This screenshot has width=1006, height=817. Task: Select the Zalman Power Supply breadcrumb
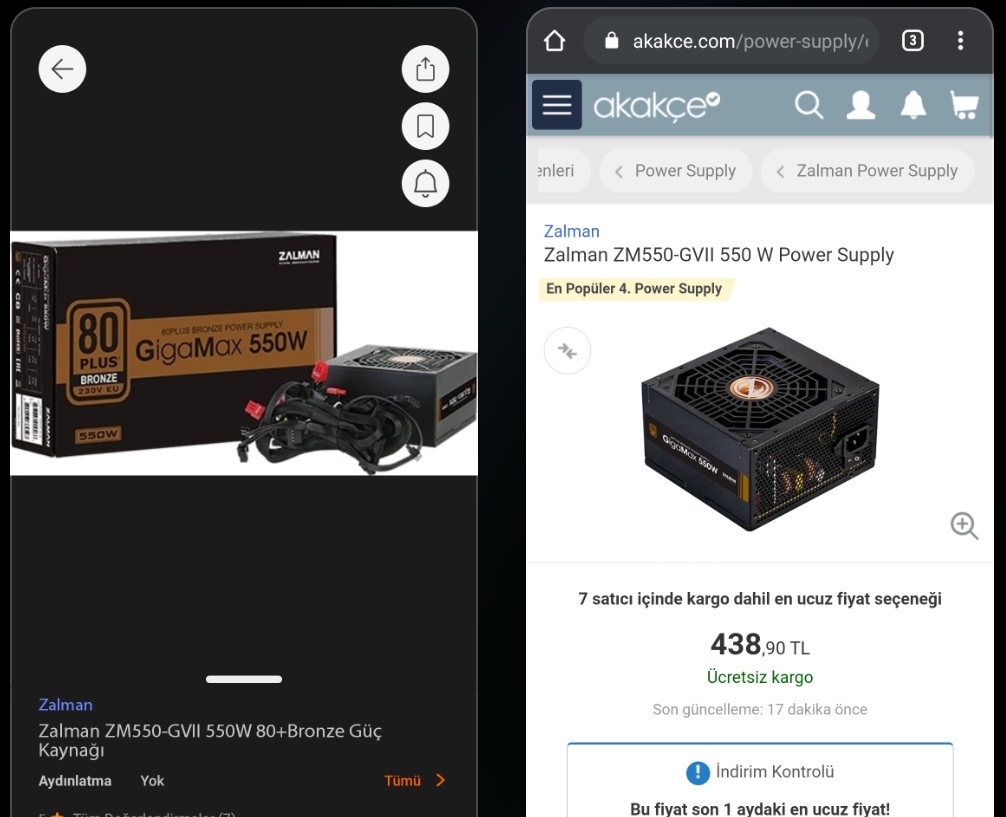(x=867, y=171)
